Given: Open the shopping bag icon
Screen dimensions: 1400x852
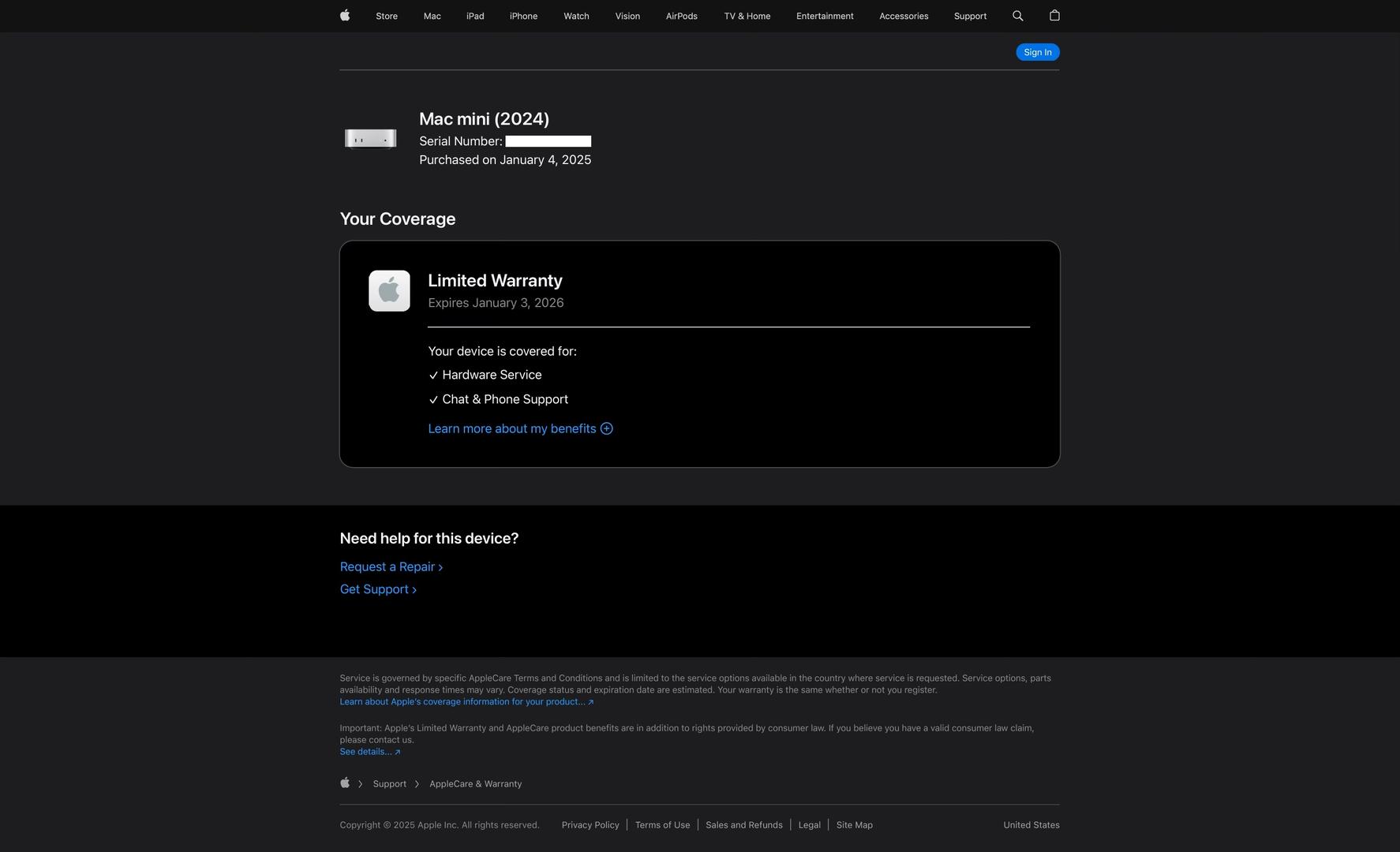Looking at the screenshot, I should [1054, 16].
